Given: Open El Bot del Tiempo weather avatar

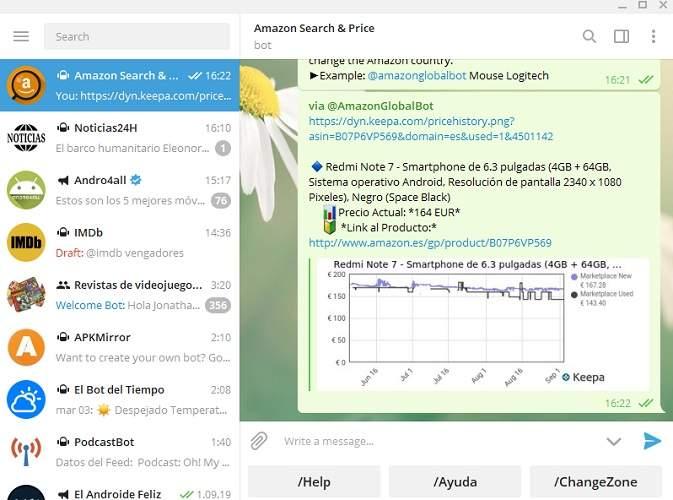Looking at the screenshot, I should tap(26, 399).
